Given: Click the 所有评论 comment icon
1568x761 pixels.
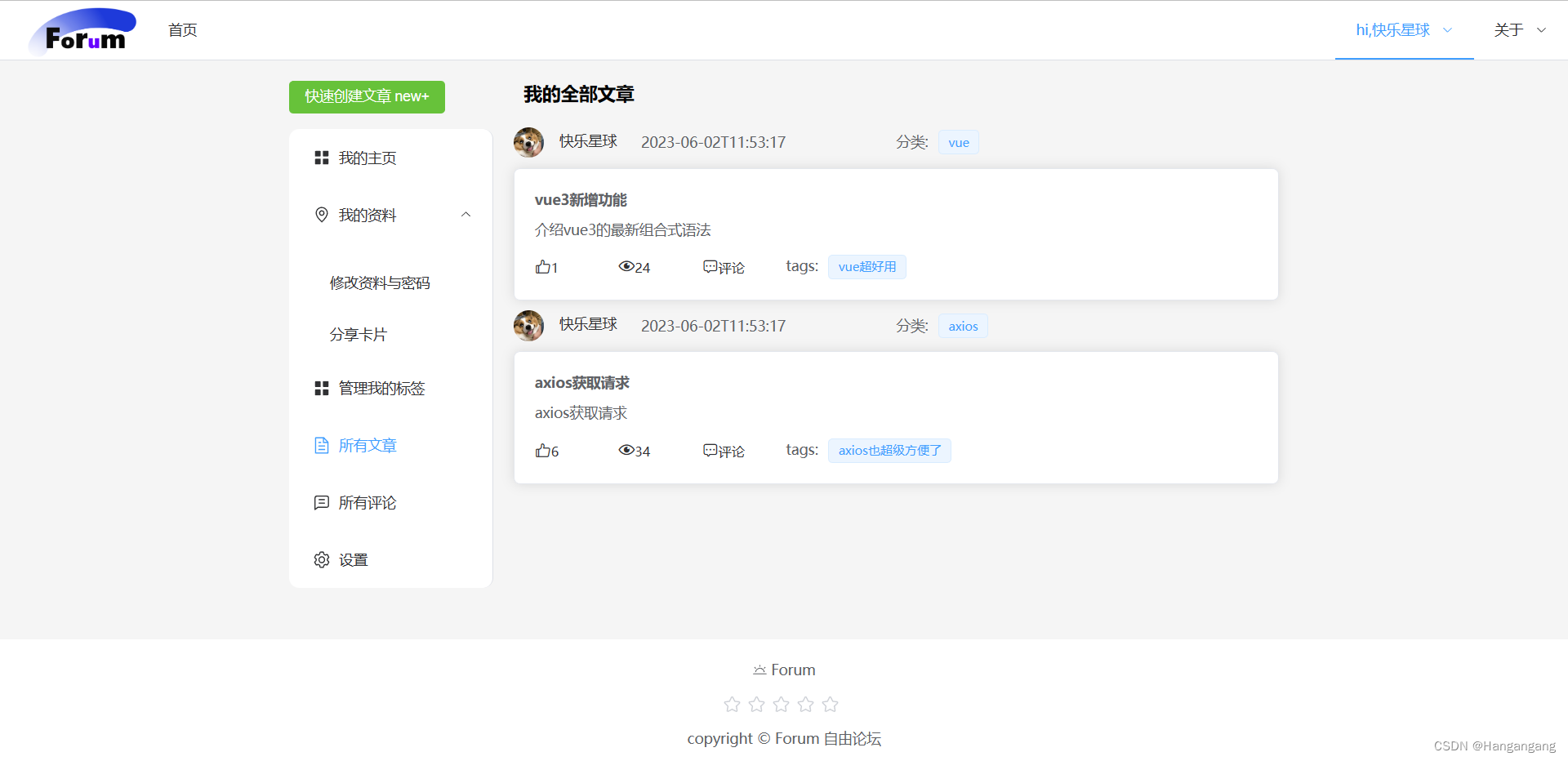Looking at the screenshot, I should coord(321,502).
